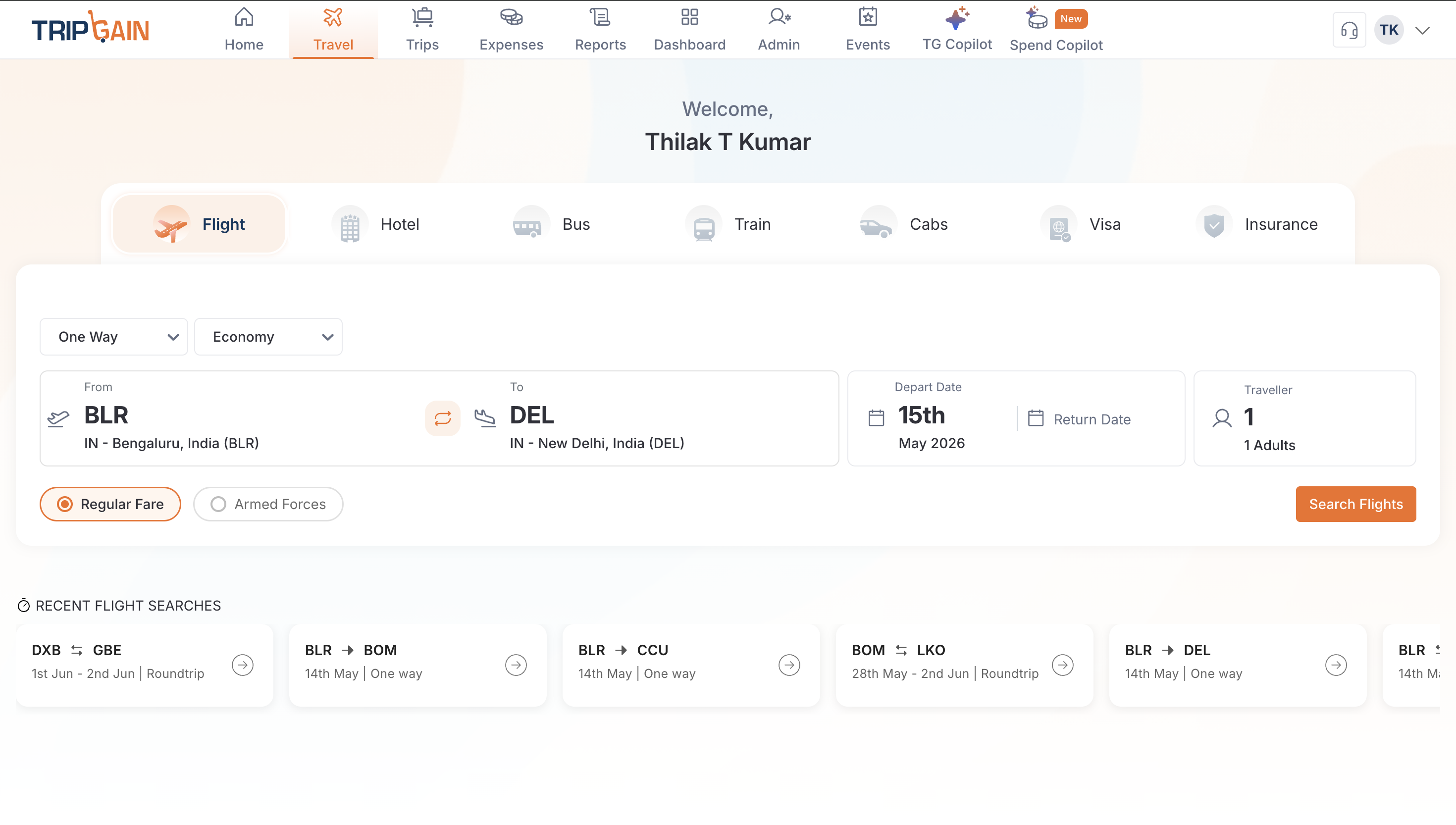Click the Return Date field
1456x825 pixels.
coord(1092,419)
